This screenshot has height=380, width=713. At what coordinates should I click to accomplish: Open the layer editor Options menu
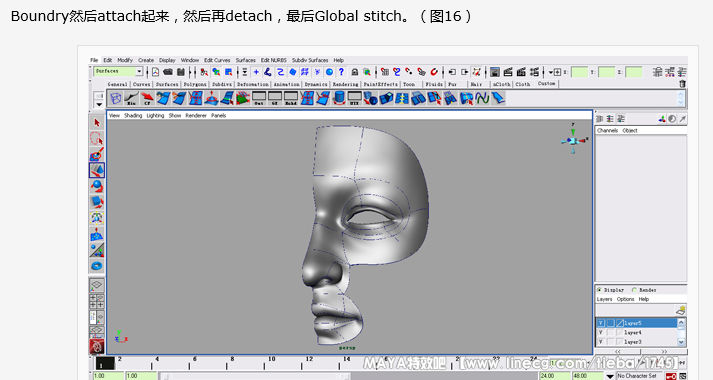pyautogui.click(x=626, y=299)
